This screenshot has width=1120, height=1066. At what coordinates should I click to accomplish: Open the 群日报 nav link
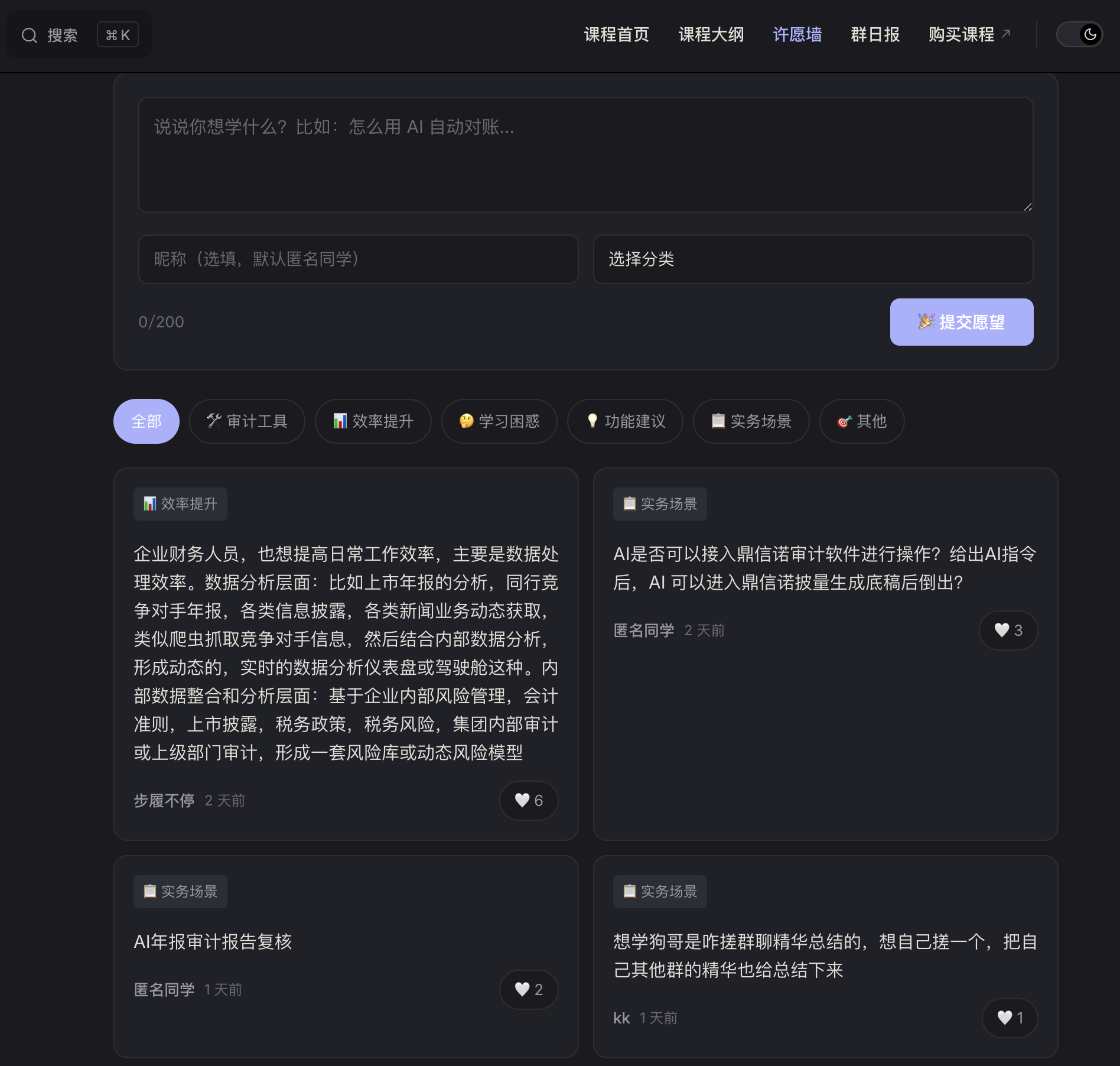(x=875, y=35)
